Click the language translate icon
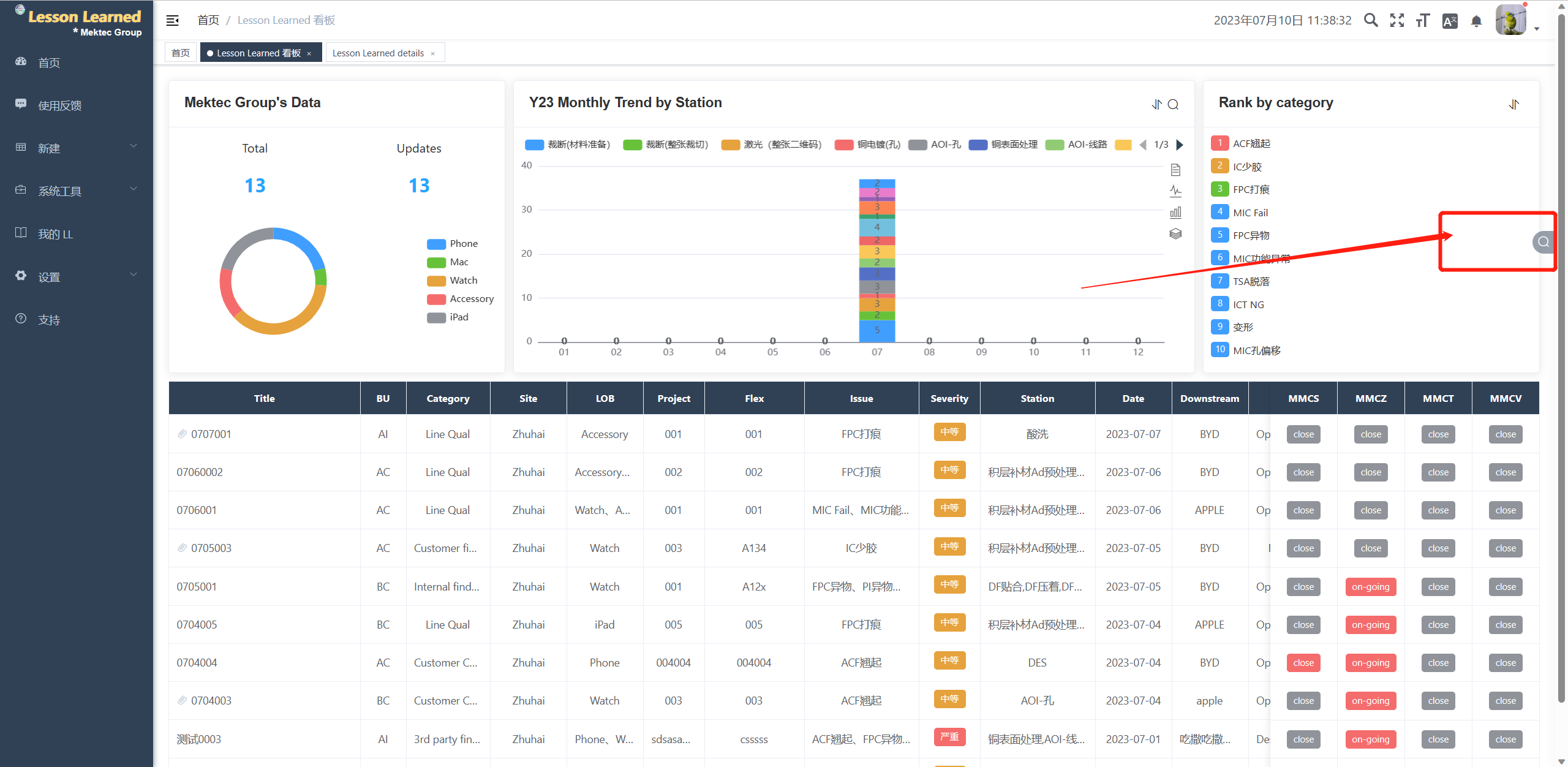The width and height of the screenshot is (1568, 767). point(1450,21)
